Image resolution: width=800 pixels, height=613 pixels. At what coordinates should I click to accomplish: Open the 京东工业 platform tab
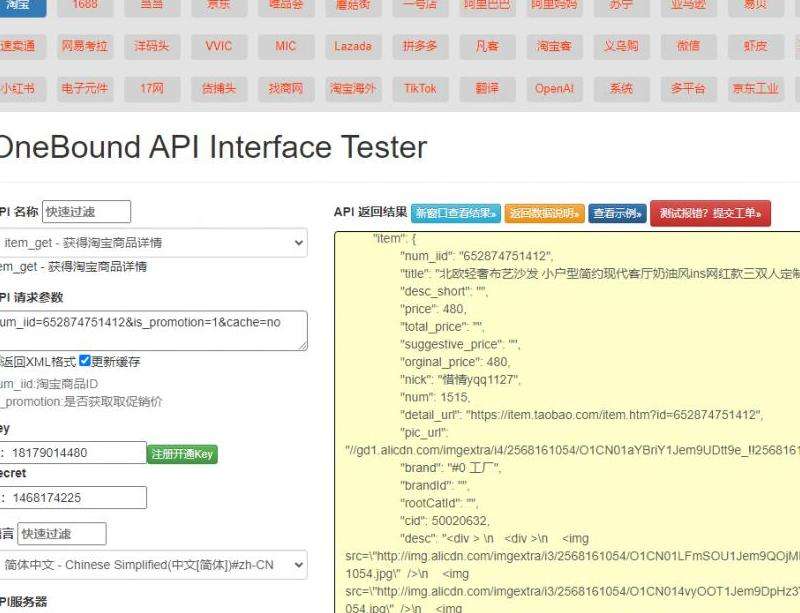click(x=756, y=89)
